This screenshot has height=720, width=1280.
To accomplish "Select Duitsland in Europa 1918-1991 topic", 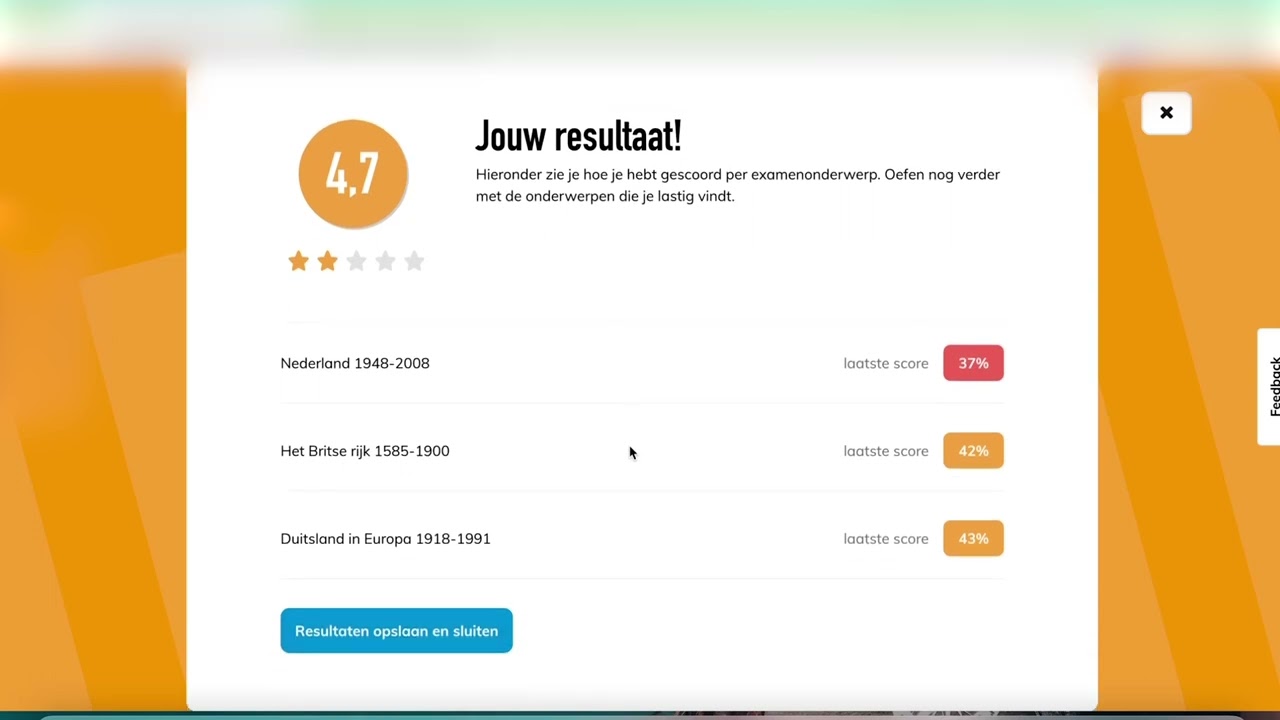I will (385, 539).
